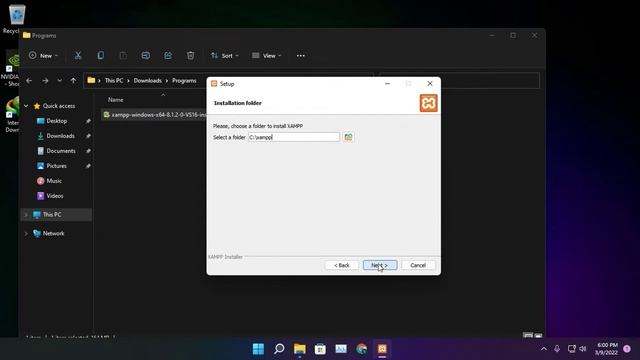Expand the Network tree node

click(26, 233)
